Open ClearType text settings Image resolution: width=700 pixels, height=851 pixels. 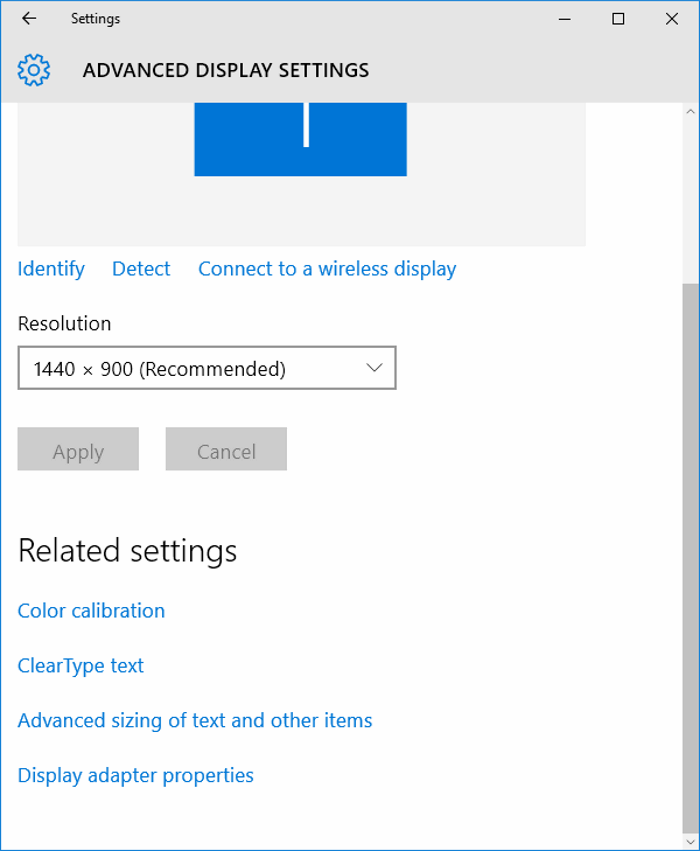[x=81, y=666]
